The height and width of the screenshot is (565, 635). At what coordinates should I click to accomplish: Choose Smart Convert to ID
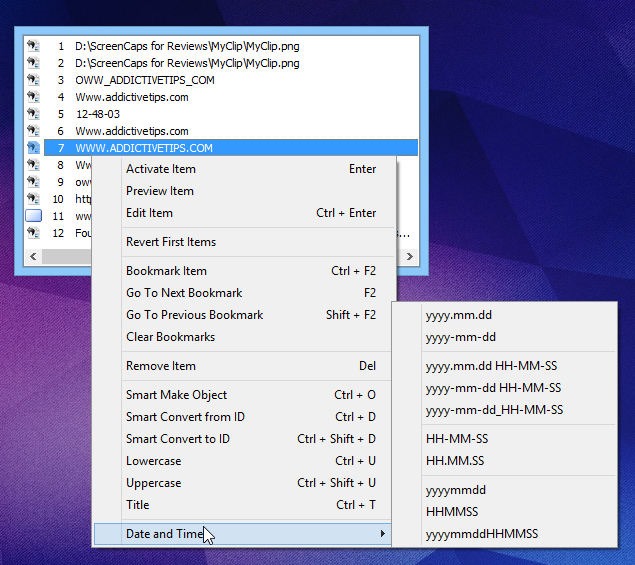point(243,439)
